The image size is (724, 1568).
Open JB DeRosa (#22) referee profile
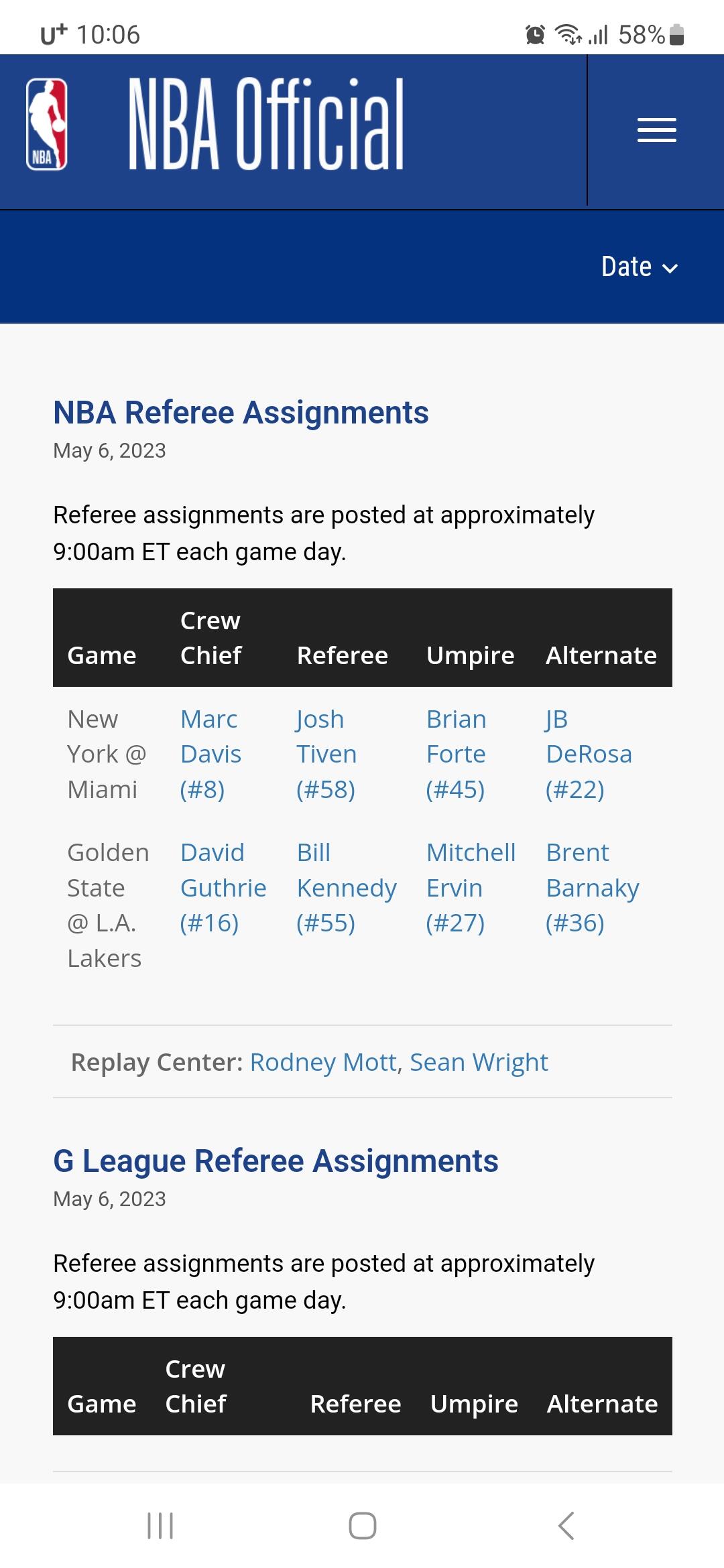589,754
